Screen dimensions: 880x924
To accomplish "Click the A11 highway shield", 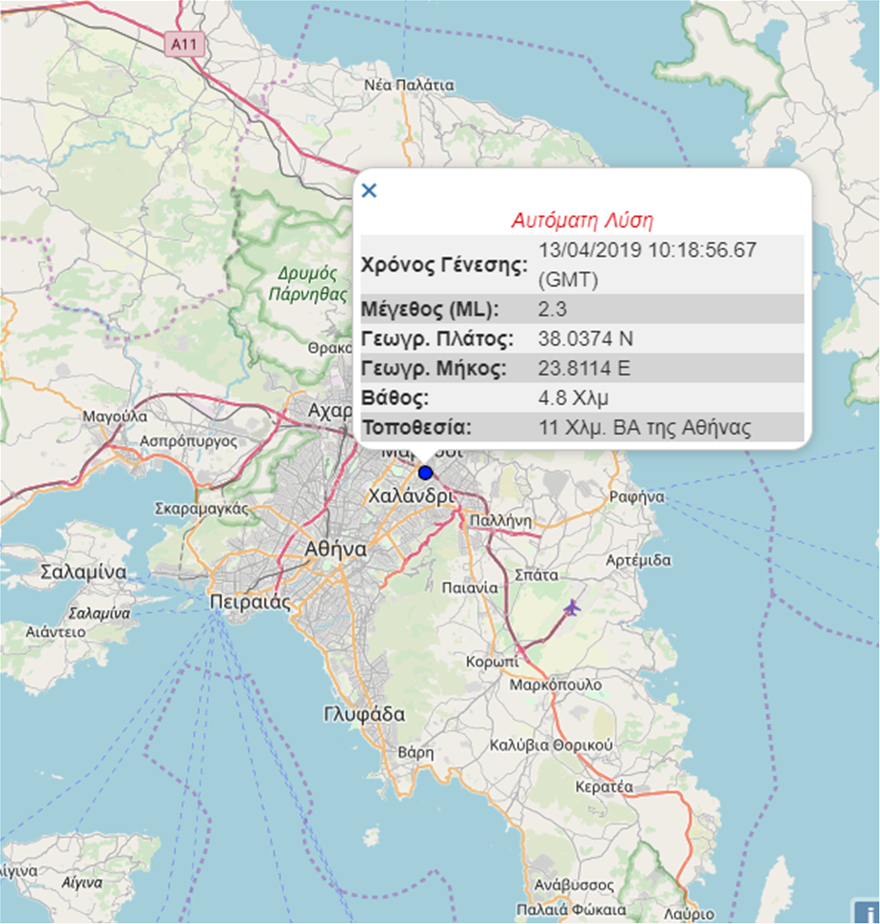I will tap(183, 44).
